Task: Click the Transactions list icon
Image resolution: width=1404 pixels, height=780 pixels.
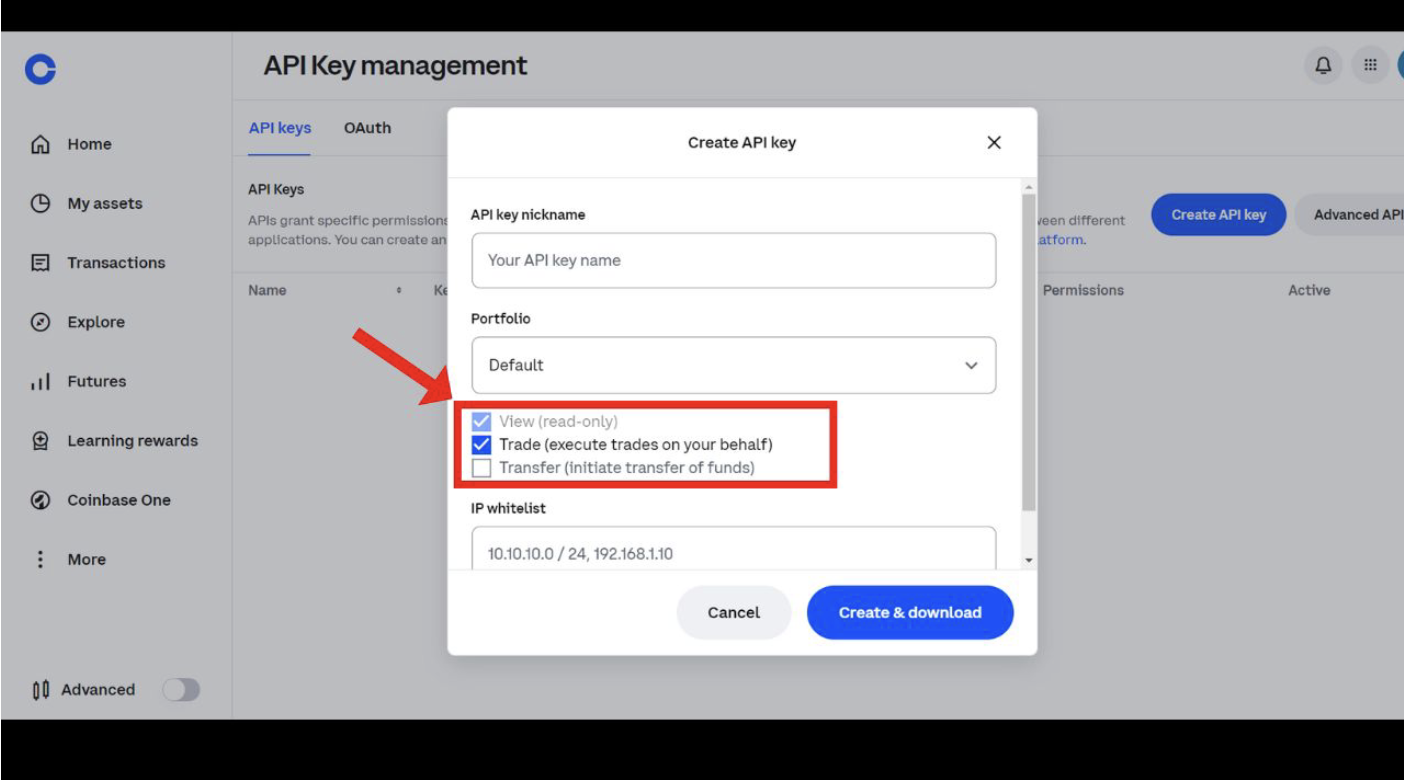Action: 41,263
